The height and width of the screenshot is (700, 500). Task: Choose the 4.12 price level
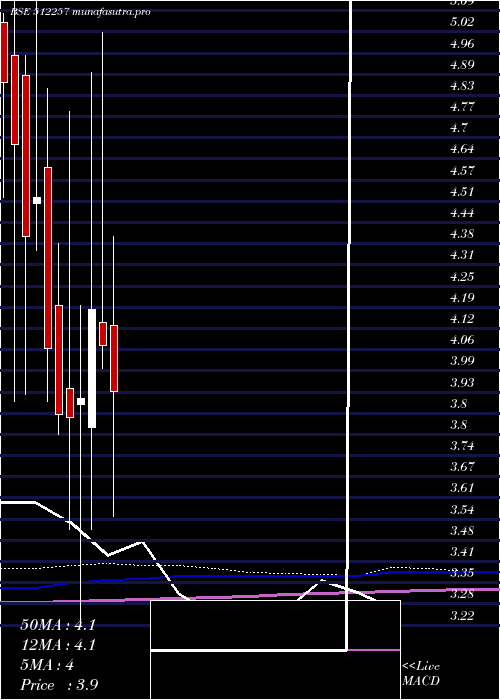coord(462,319)
